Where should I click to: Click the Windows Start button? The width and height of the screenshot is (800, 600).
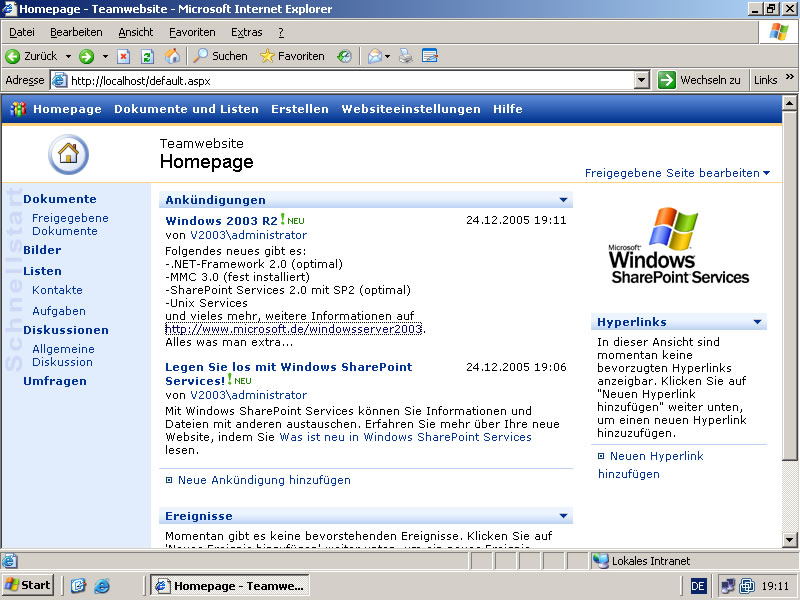[x=28, y=585]
